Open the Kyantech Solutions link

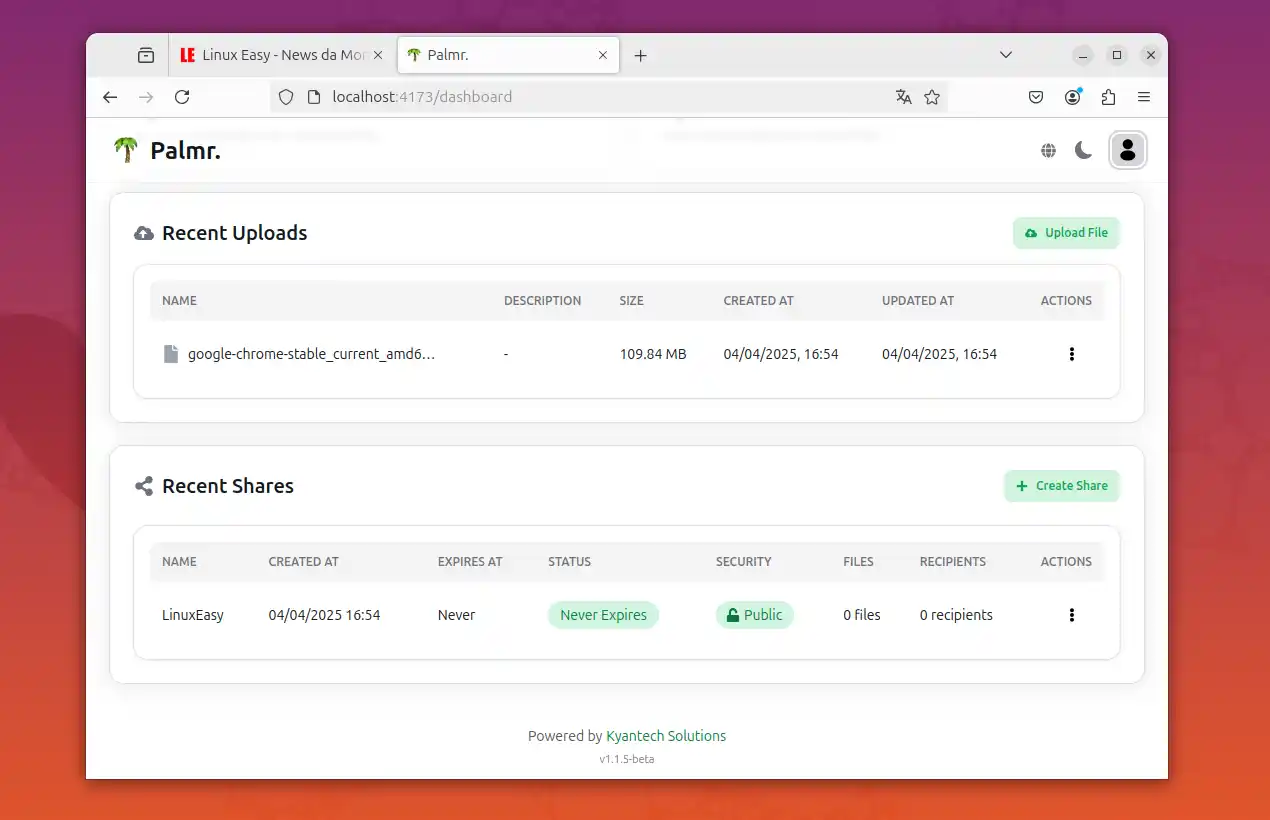point(666,736)
